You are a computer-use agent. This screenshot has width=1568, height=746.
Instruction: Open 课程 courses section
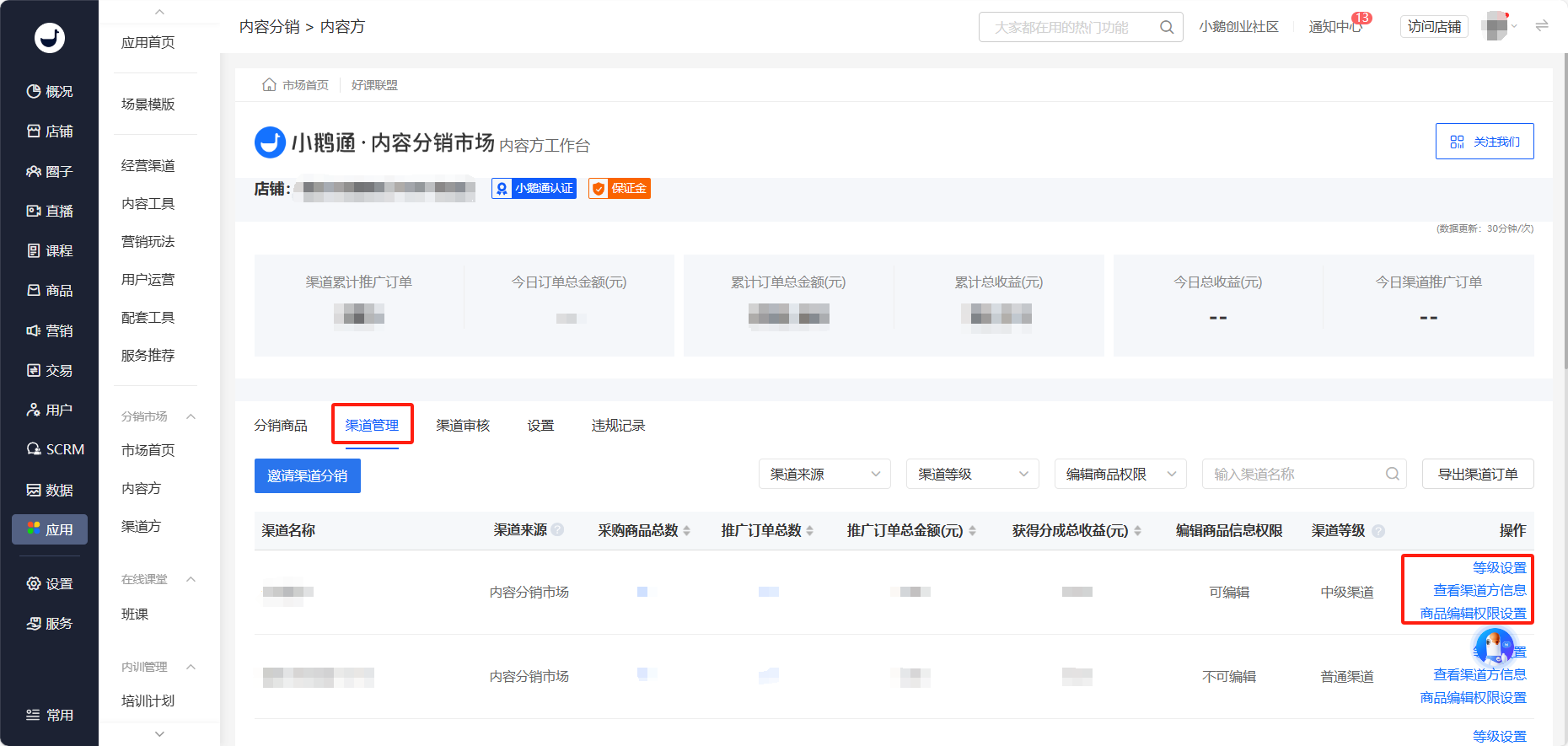pyautogui.click(x=50, y=250)
